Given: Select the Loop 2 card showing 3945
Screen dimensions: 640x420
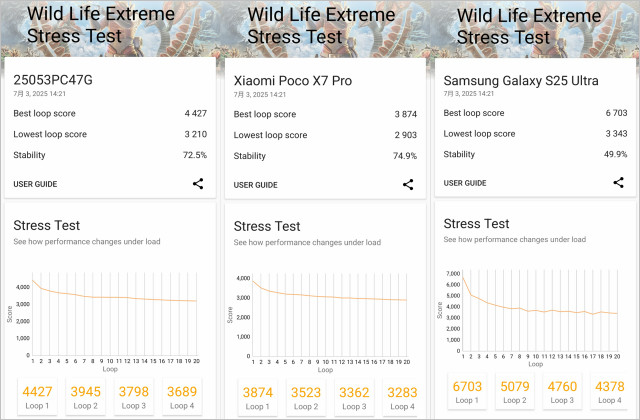Looking at the screenshot, I should (87, 397).
